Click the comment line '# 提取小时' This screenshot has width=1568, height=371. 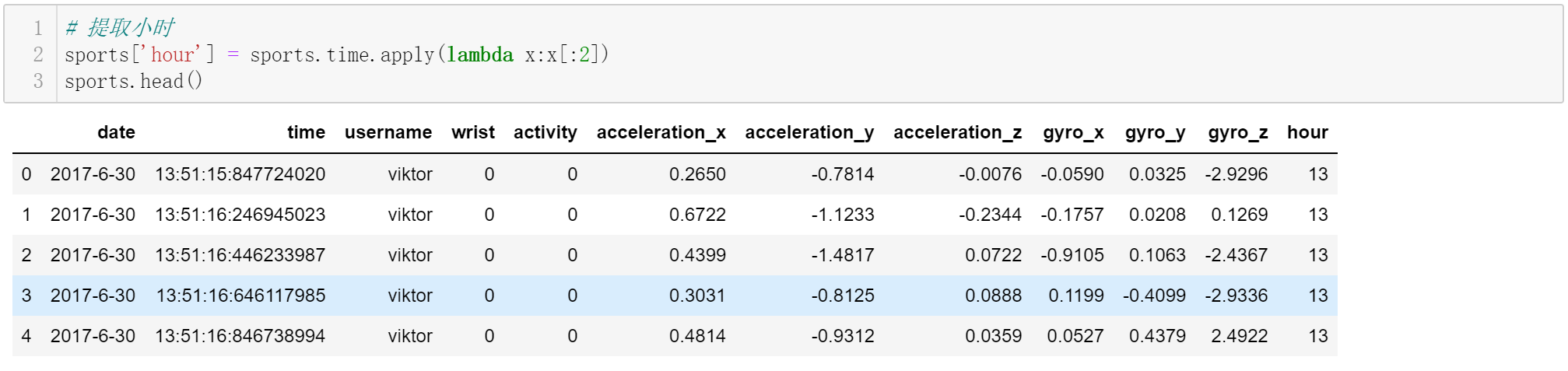(119, 28)
